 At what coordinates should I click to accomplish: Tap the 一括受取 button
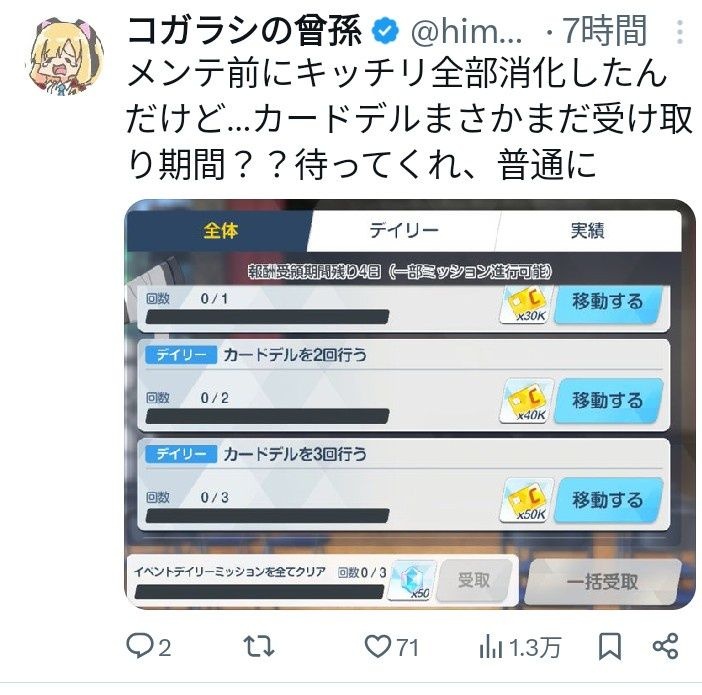point(603,582)
